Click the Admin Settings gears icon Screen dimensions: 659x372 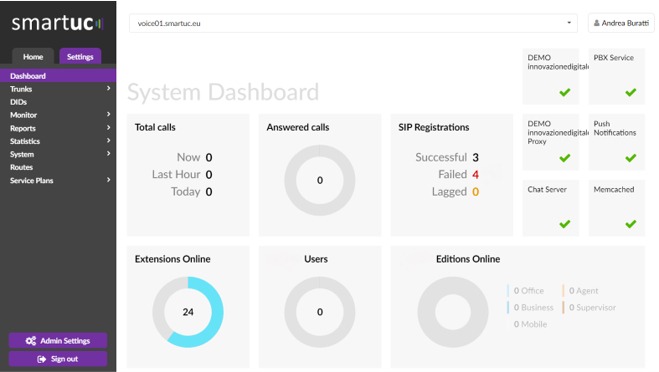pos(31,340)
